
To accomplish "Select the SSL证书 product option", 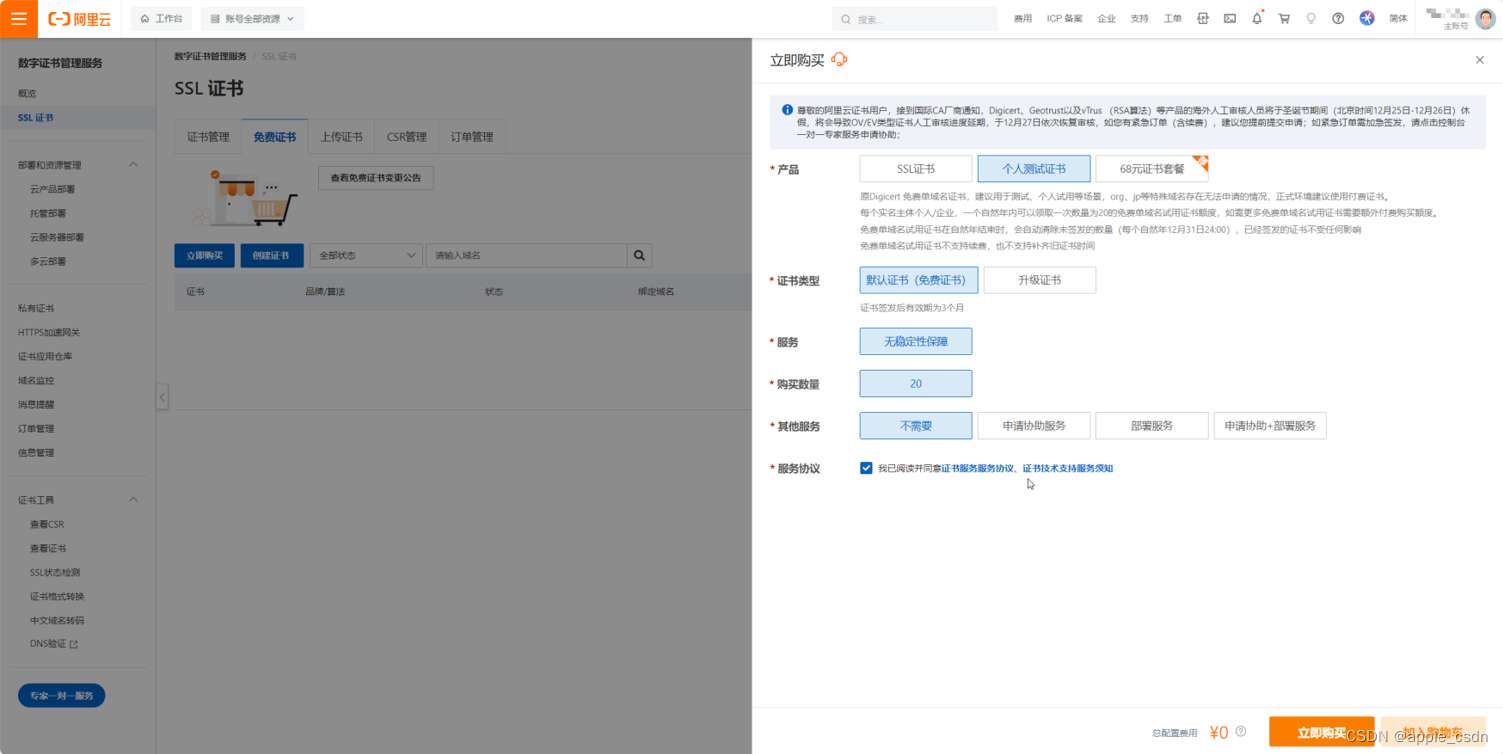I will [916, 169].
